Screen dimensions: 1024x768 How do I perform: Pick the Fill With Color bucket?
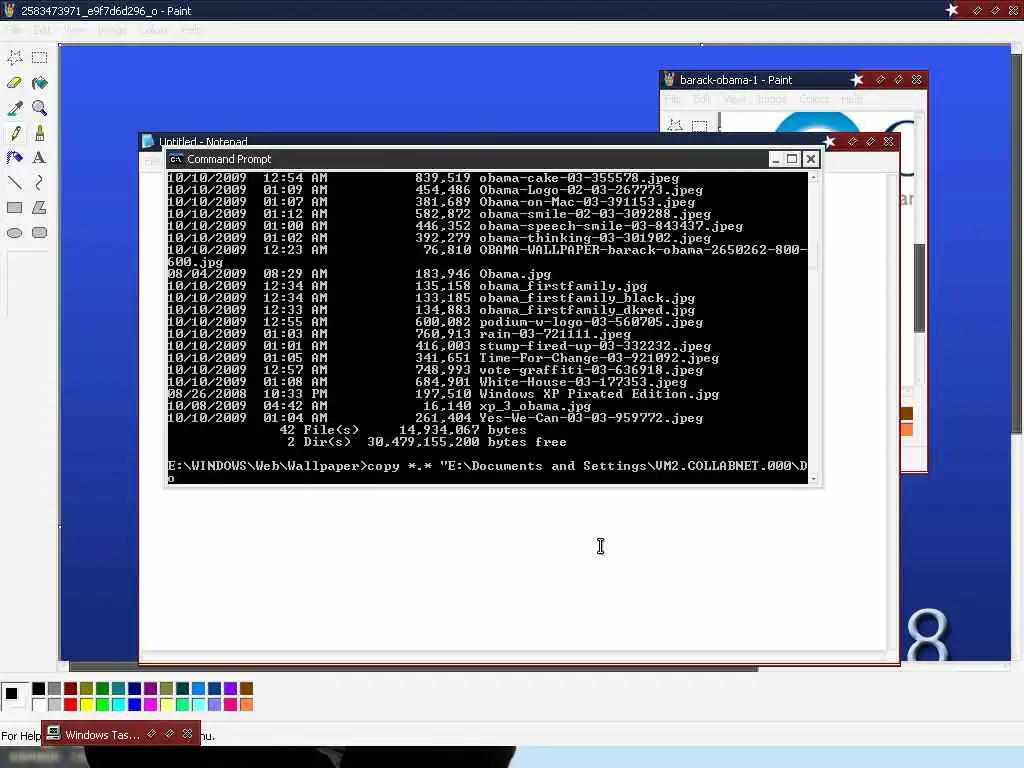[39, 82]
